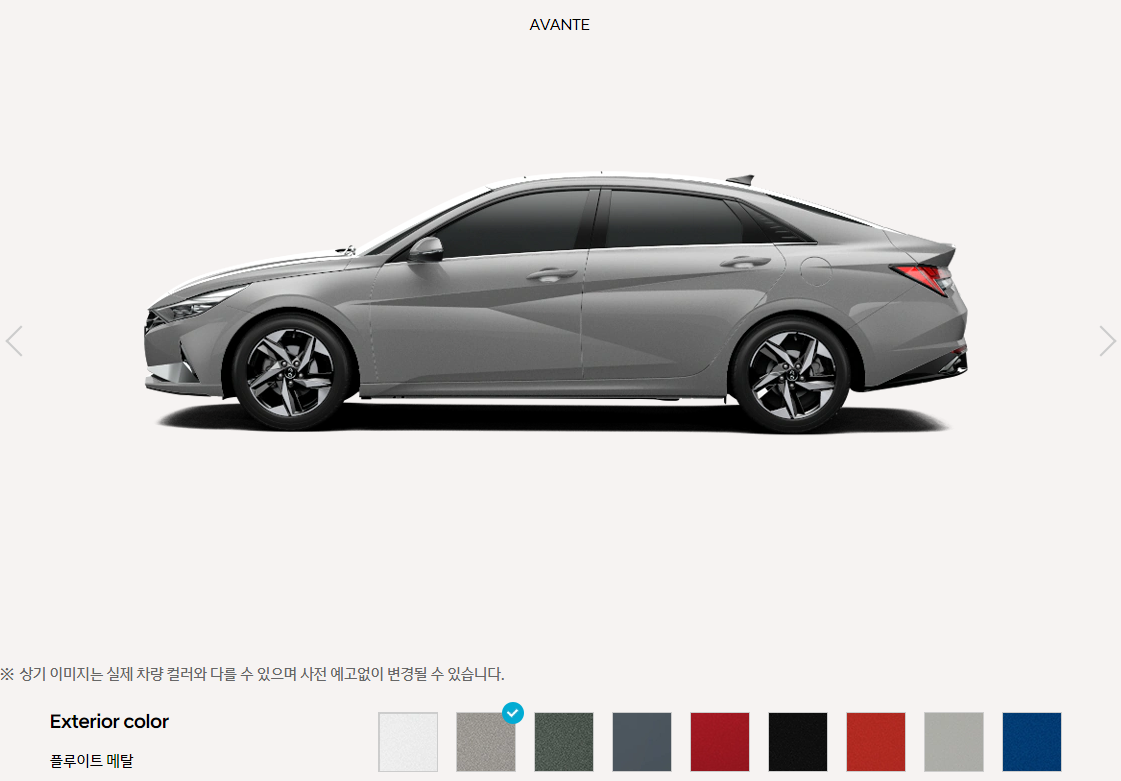
Task: Select the orange-red exterior color swatch
Action: click(x=876, y=742)
